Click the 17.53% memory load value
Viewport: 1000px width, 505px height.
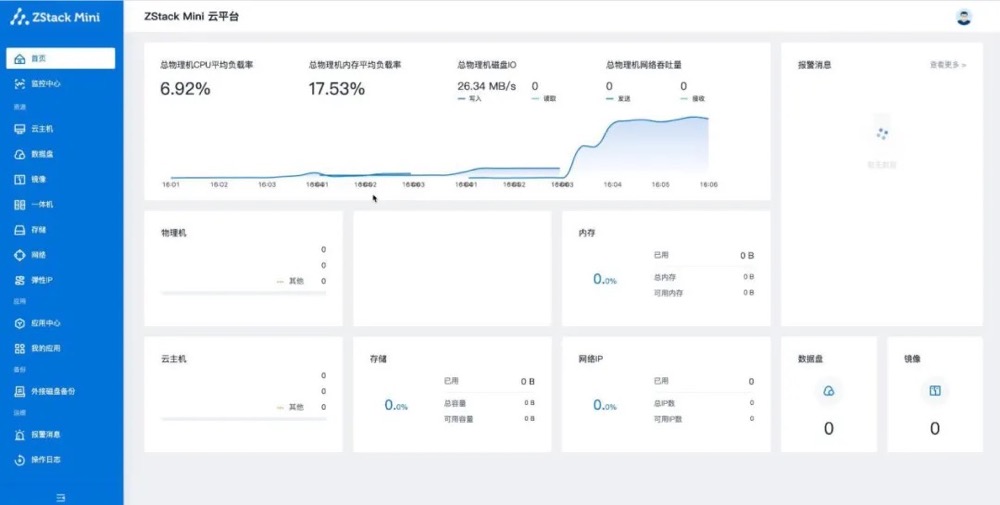(337, 89)
